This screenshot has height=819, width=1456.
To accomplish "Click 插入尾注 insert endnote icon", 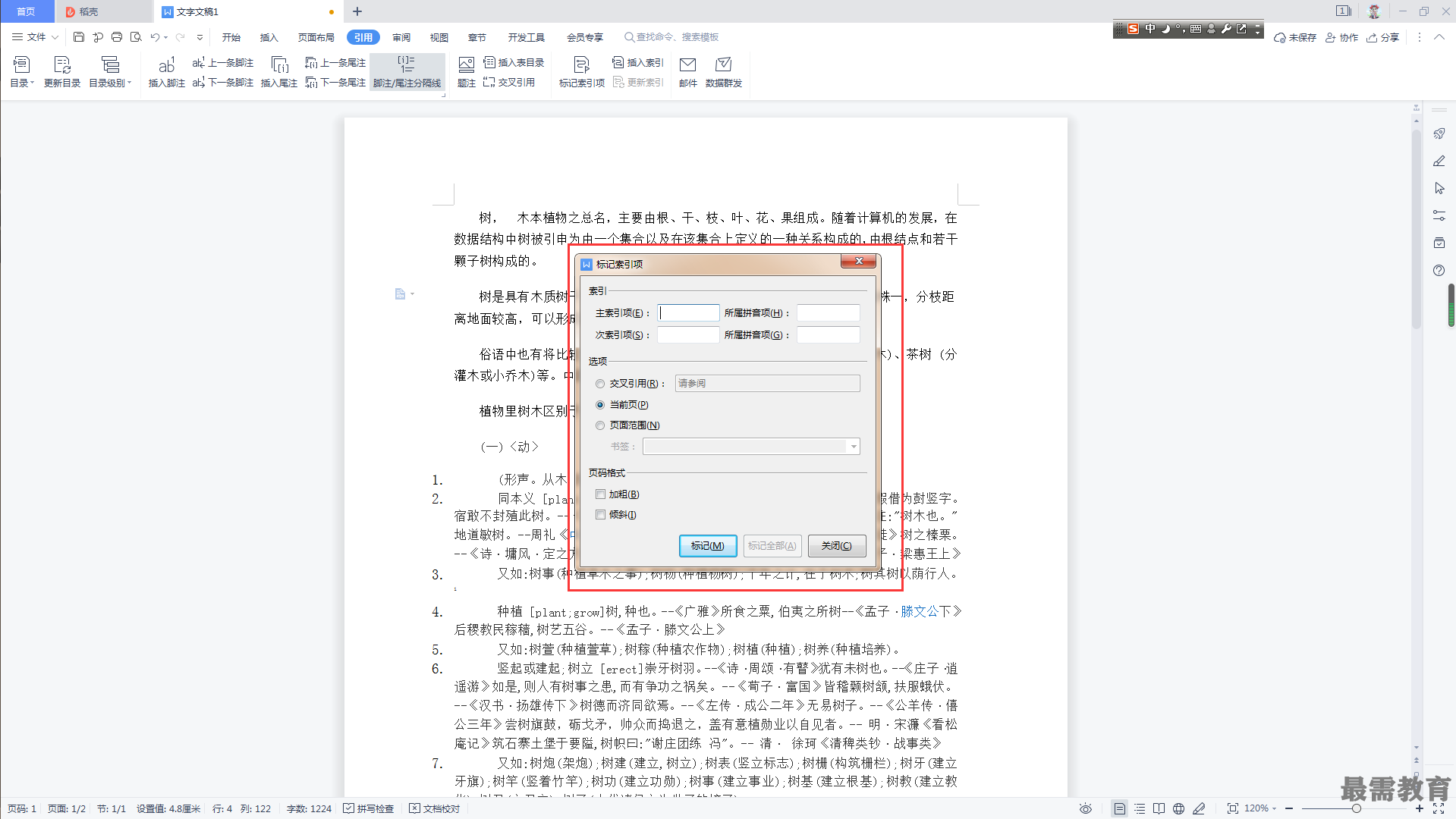I will [x=279, y=71].
